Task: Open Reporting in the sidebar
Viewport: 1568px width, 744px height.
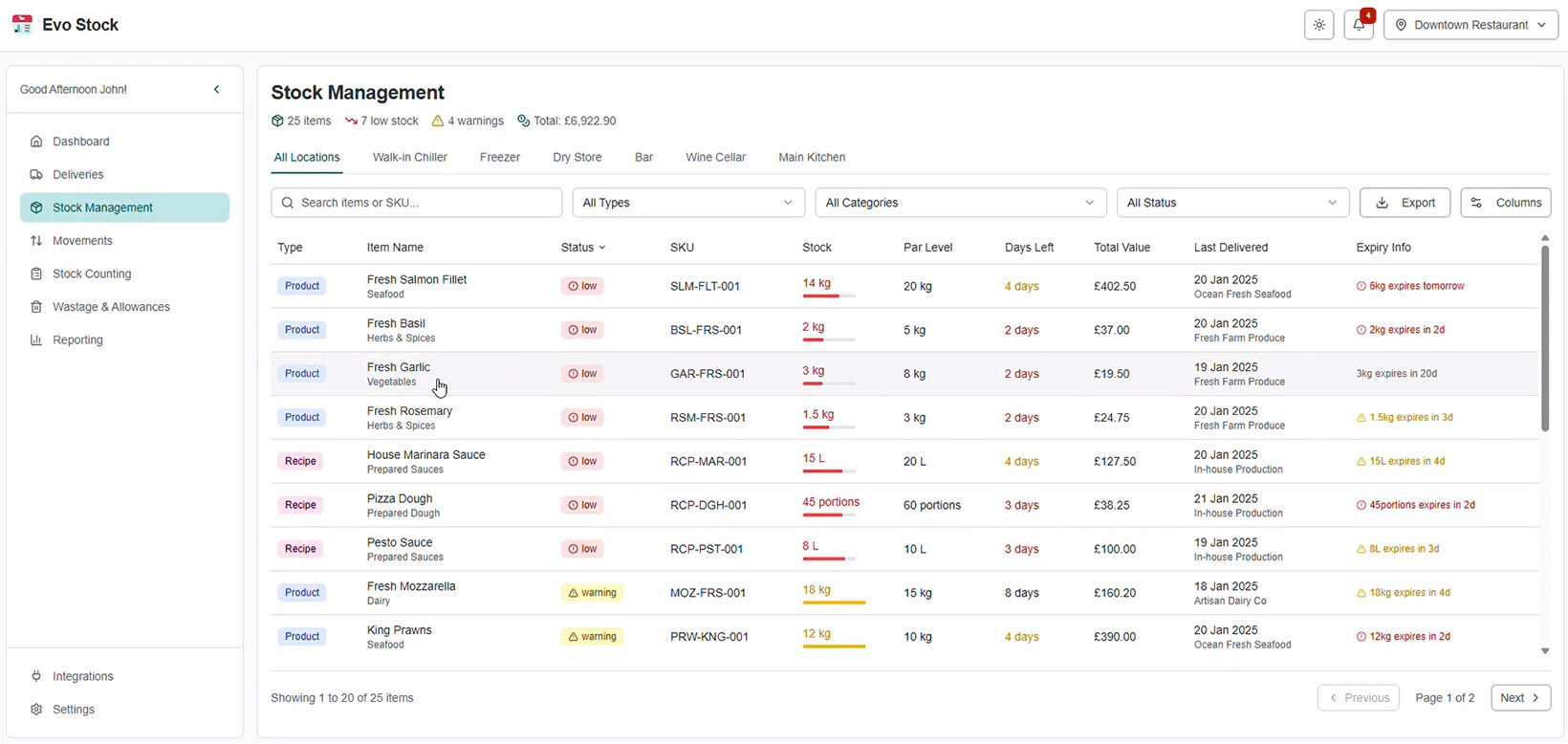Action: pos(77,339)
